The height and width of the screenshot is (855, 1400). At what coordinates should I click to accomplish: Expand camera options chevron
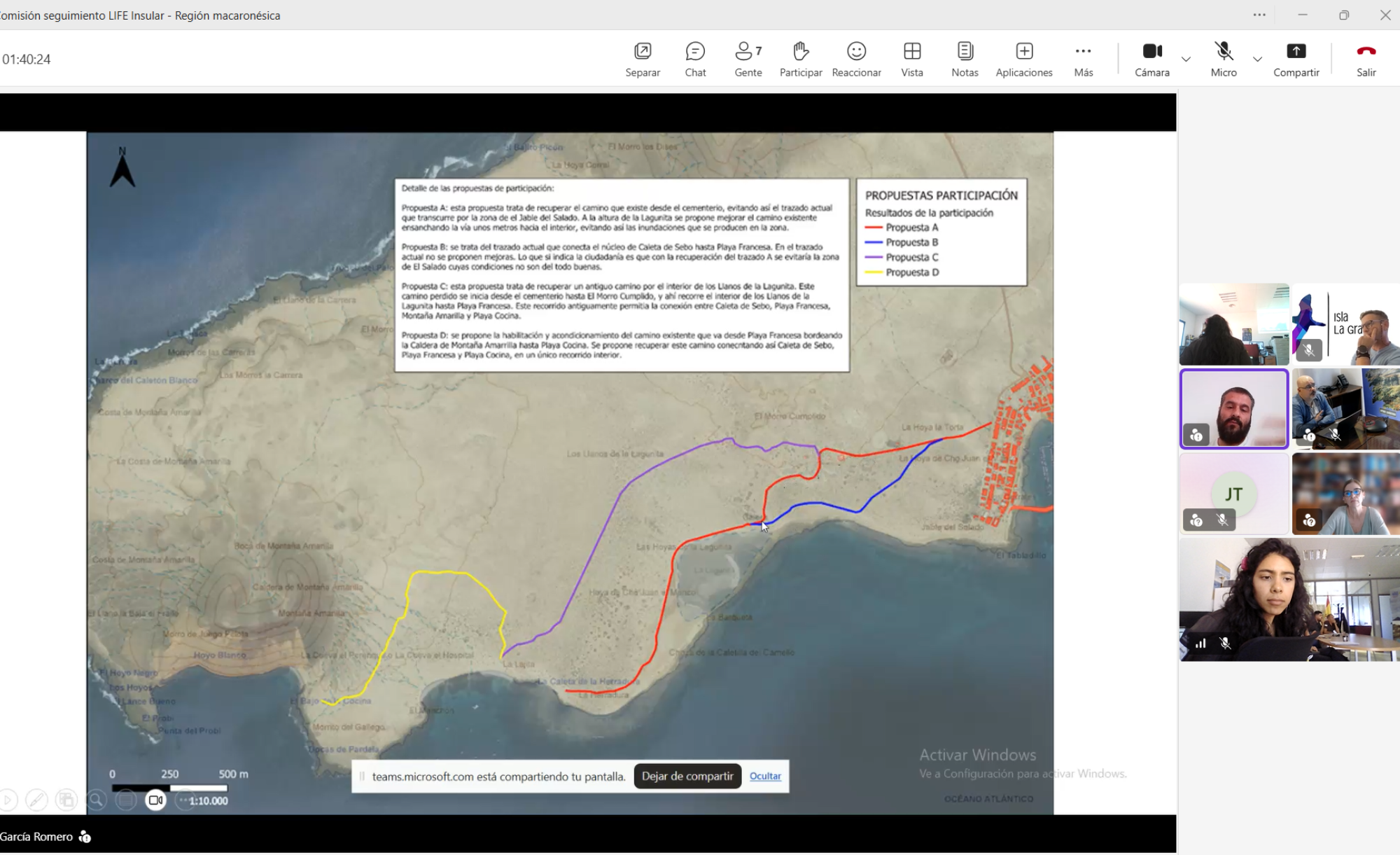[x=1186, y=60]
